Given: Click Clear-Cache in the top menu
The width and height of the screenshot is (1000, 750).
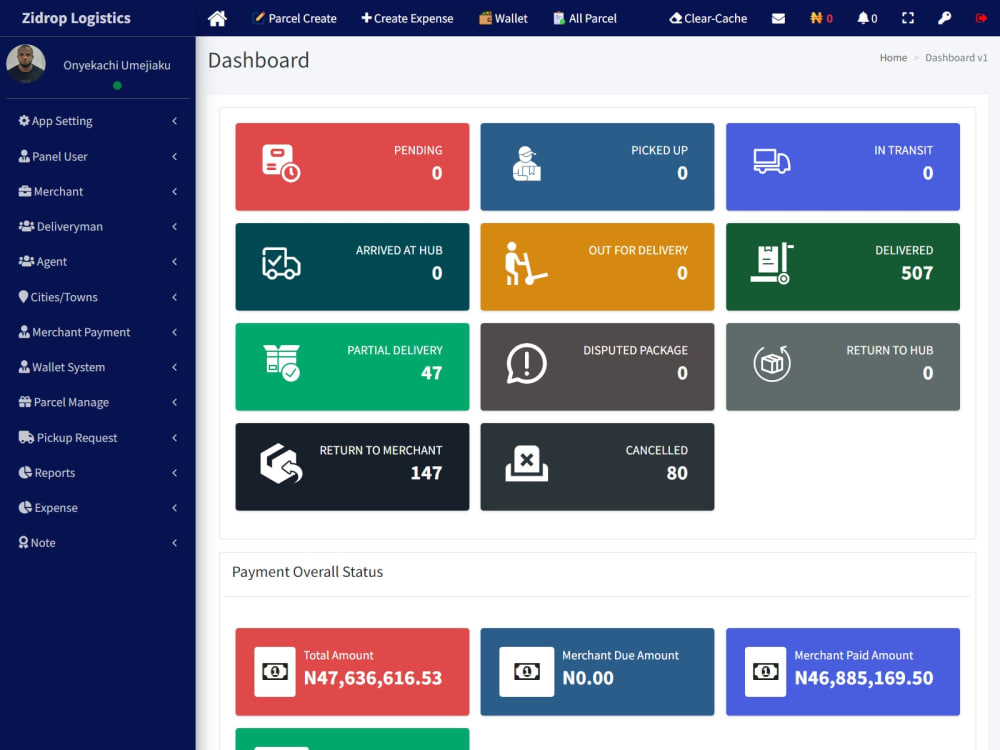Looking at the screenshot, I should click(x=708, y=18).
